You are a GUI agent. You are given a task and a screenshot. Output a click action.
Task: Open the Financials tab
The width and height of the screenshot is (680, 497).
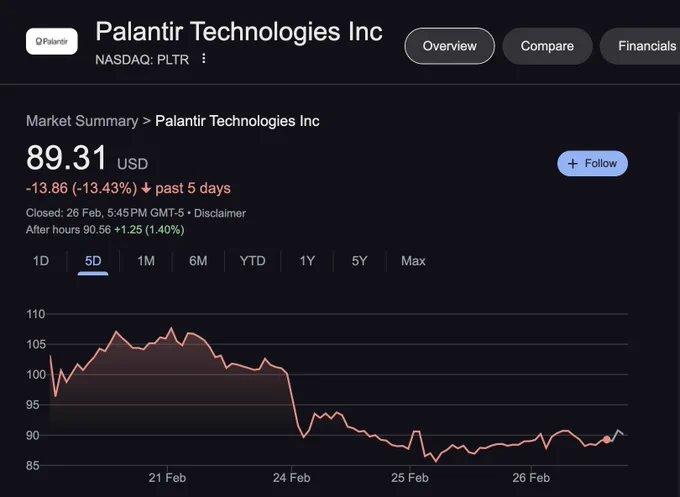coord(642,46)
